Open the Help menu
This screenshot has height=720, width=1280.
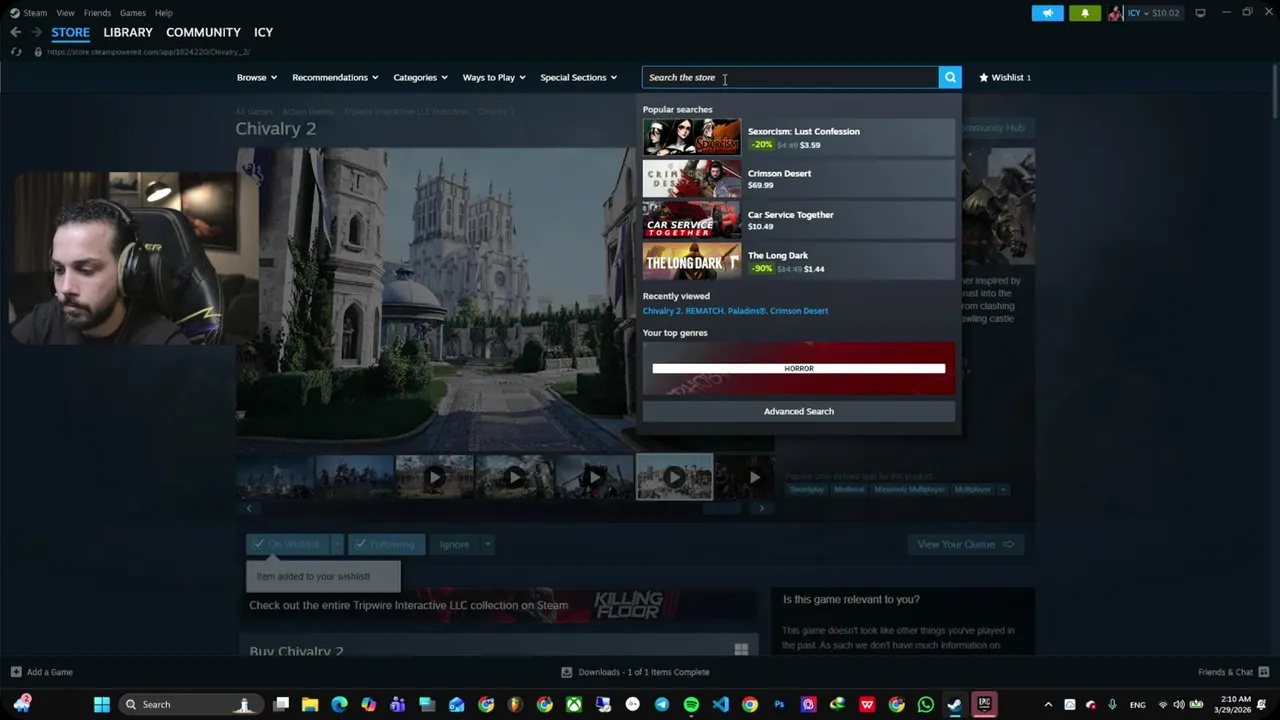163,13
